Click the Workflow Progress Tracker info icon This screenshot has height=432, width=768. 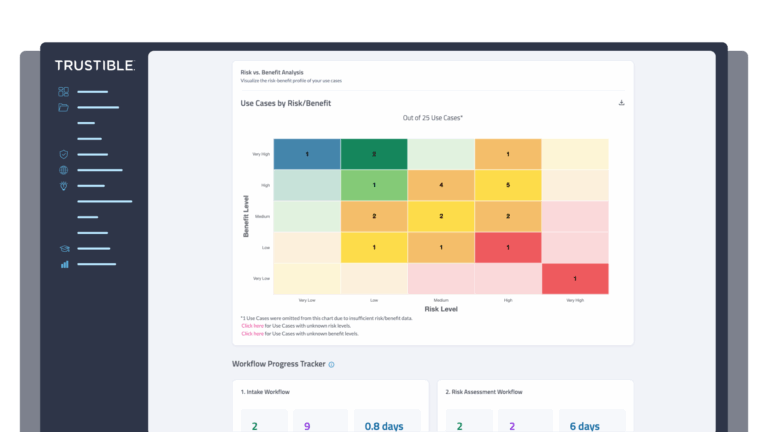331,364
